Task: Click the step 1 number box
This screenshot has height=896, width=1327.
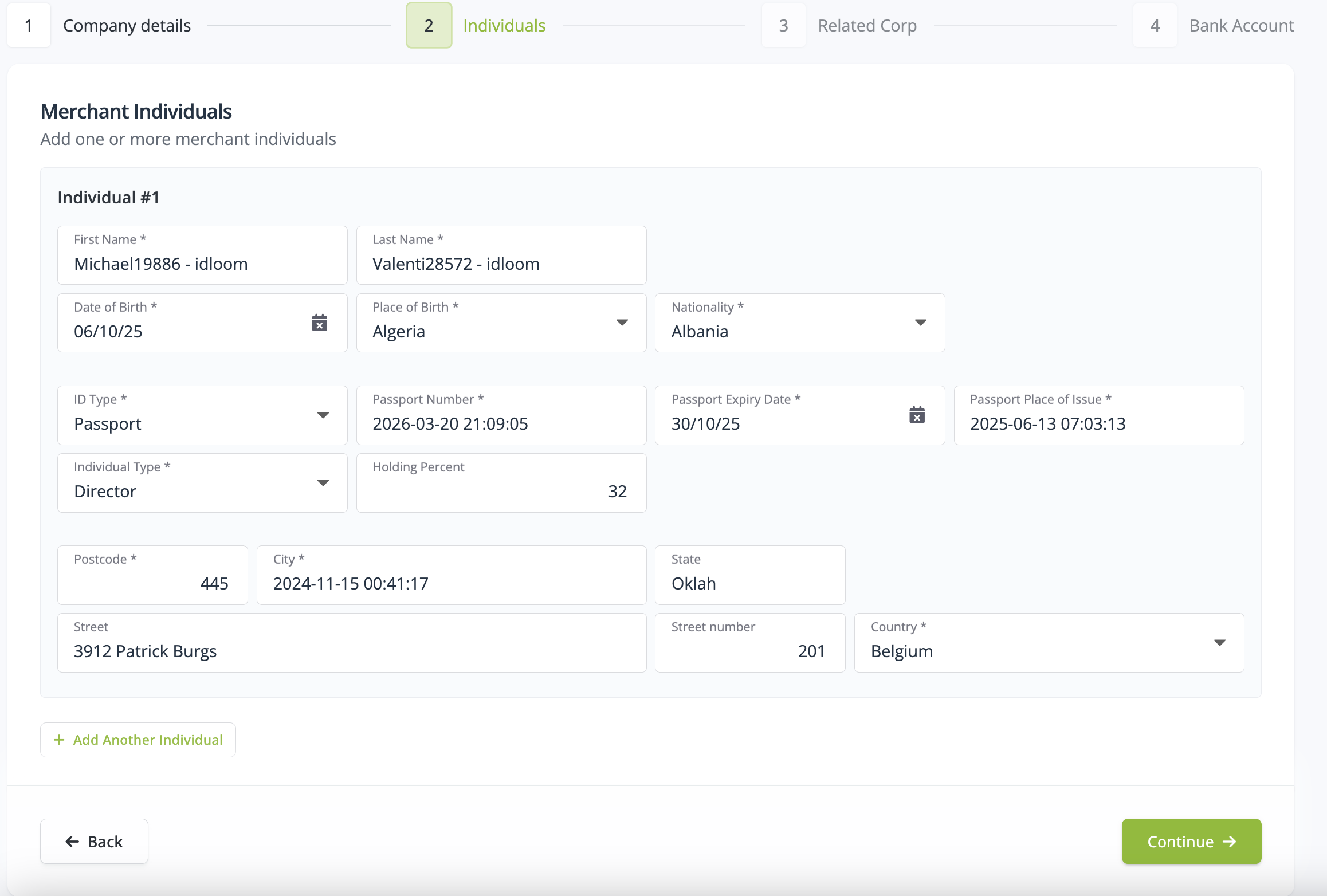Action: tap(29, 25)
